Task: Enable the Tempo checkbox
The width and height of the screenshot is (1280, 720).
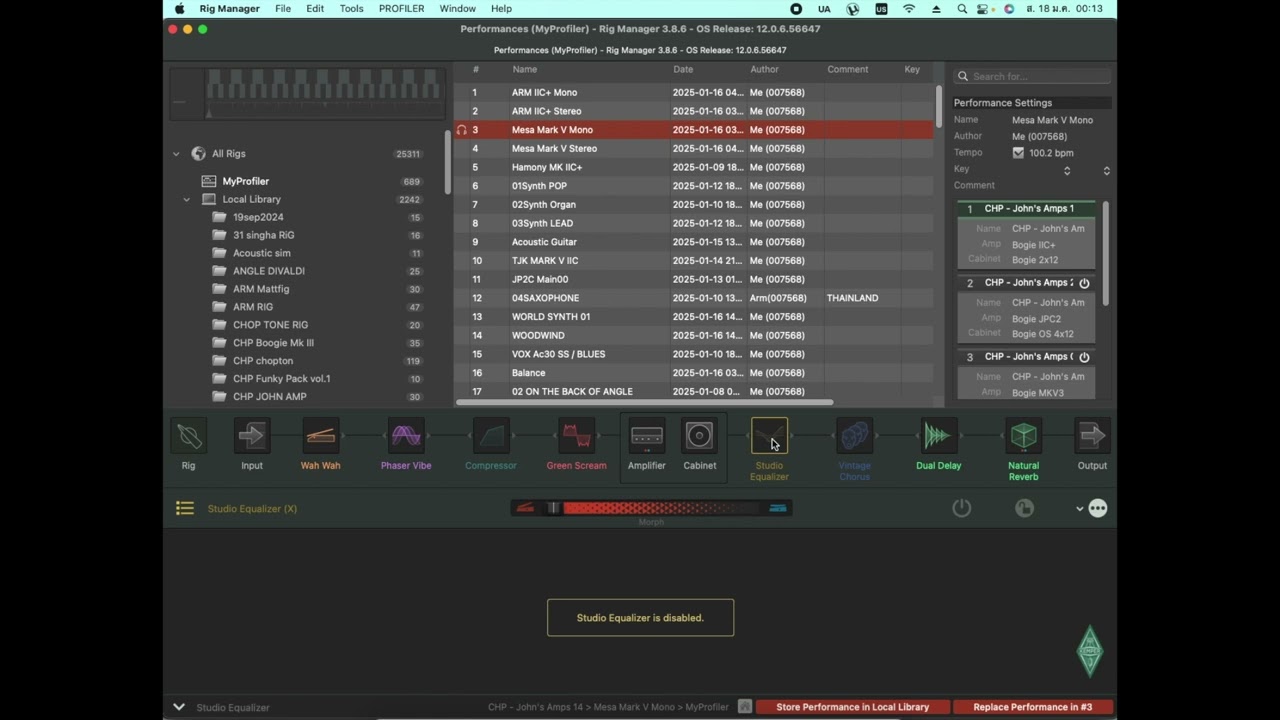Action: pyautogui.click(x=1018, y=153)
